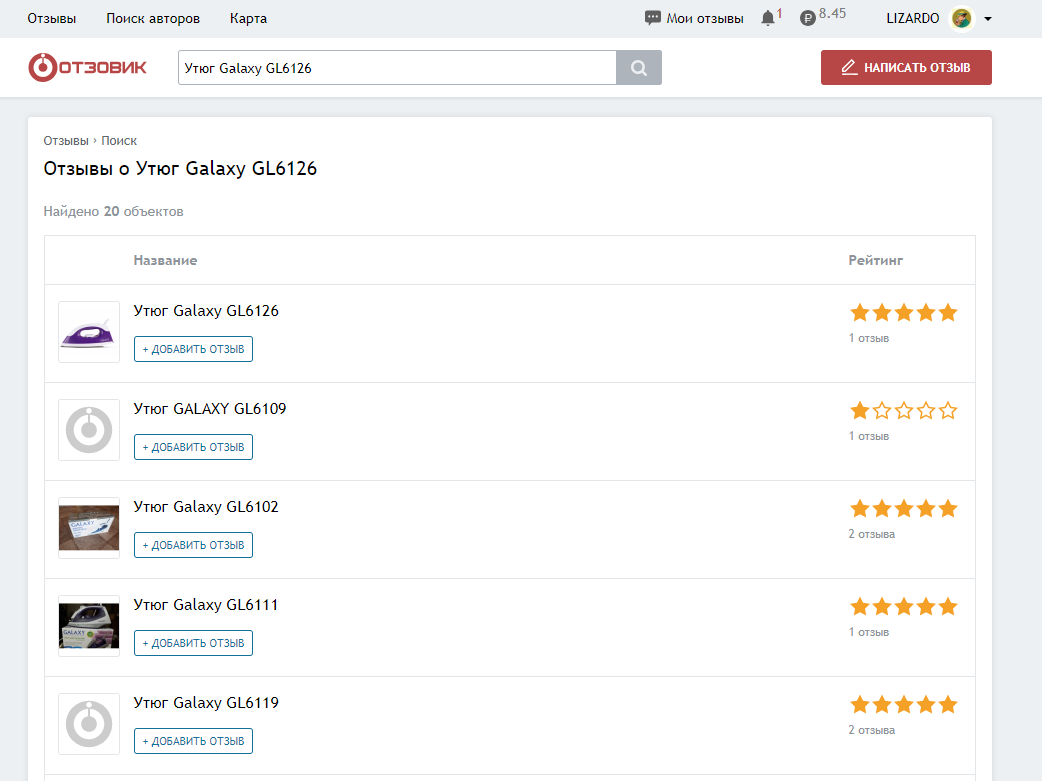Image resolution: width=1042 pixels, height=781 pixels.
Task: Click the purple iron thumbnail of GL6126
Action: 89,332
